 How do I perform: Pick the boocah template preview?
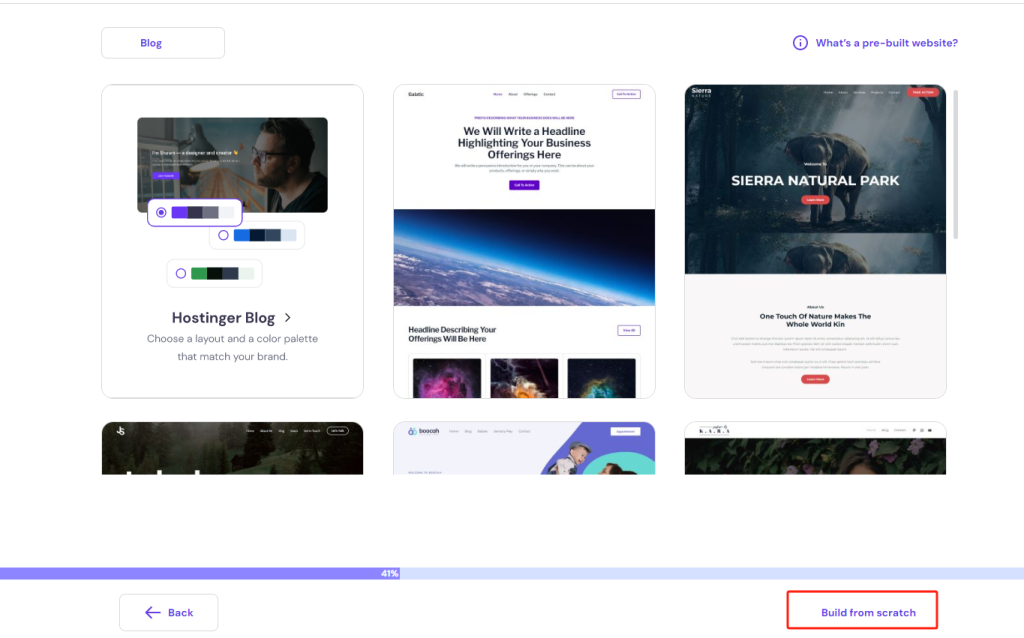coord(524,447)
